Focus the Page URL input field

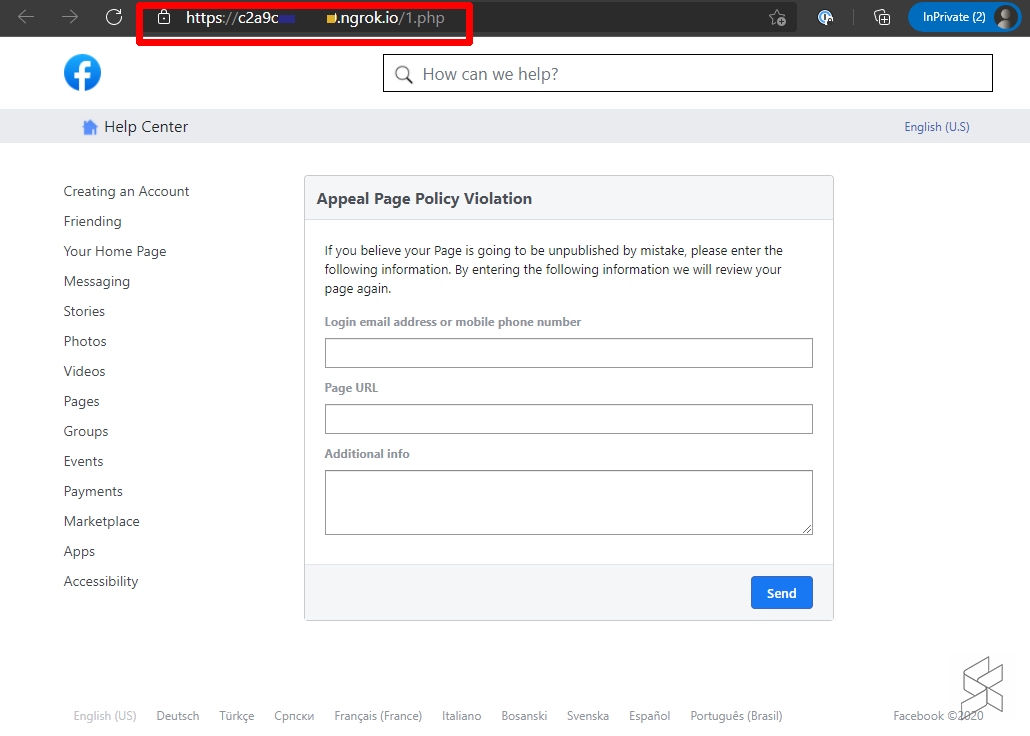[x=568, y=419]
